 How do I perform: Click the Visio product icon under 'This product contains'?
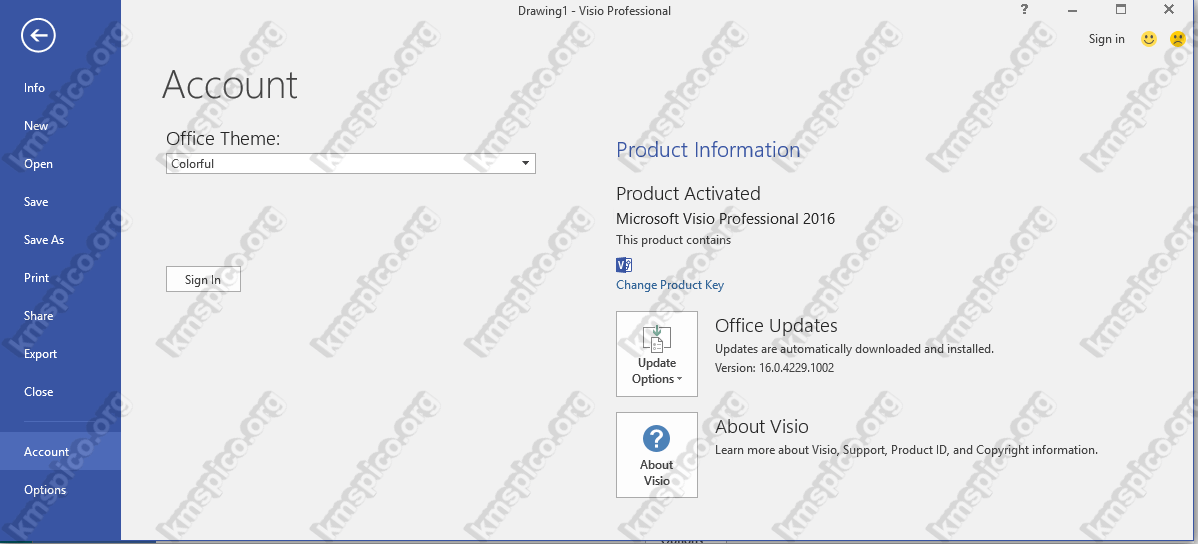623,265
